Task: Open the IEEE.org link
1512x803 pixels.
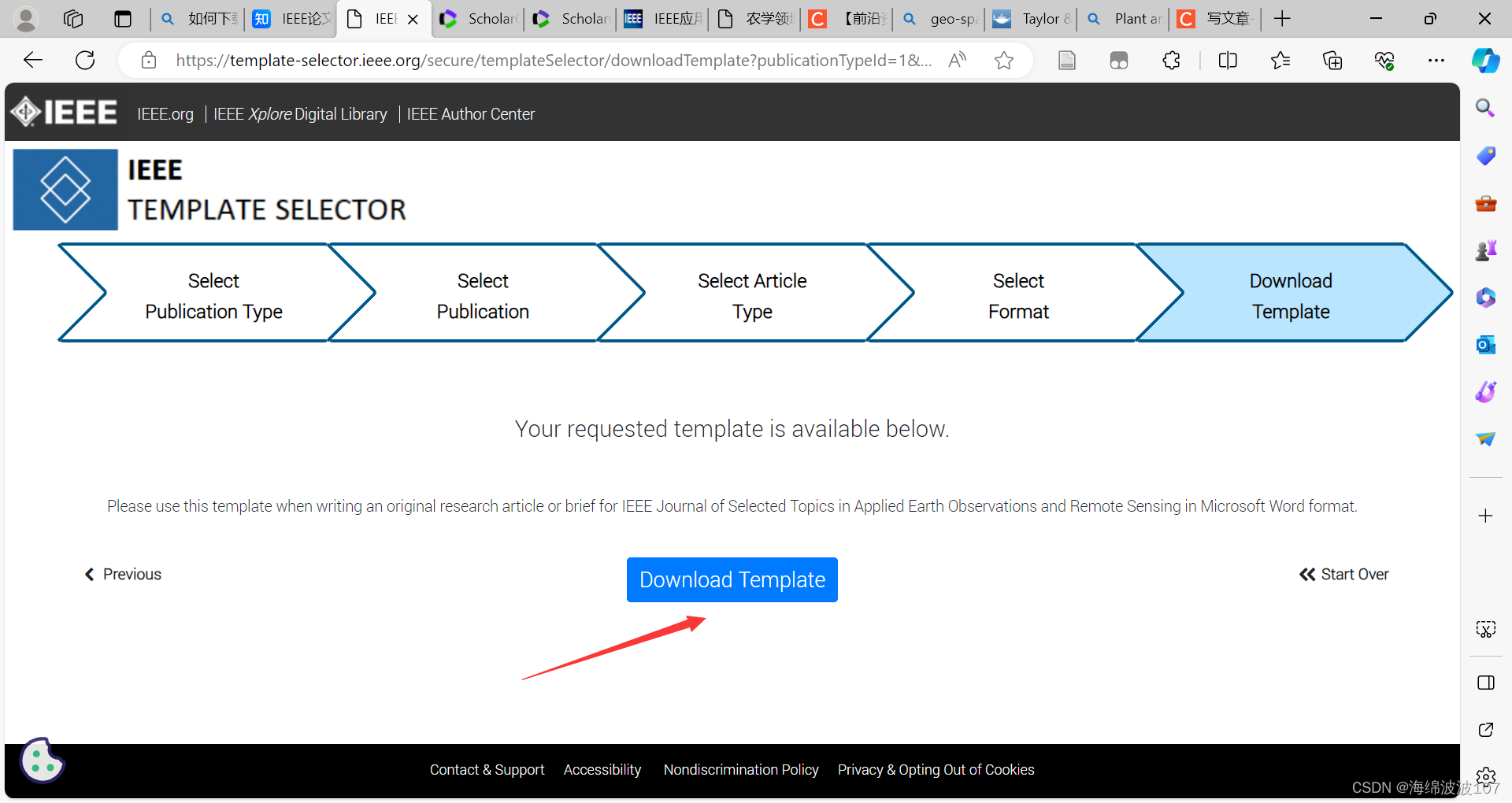Action: coord(165,114)
